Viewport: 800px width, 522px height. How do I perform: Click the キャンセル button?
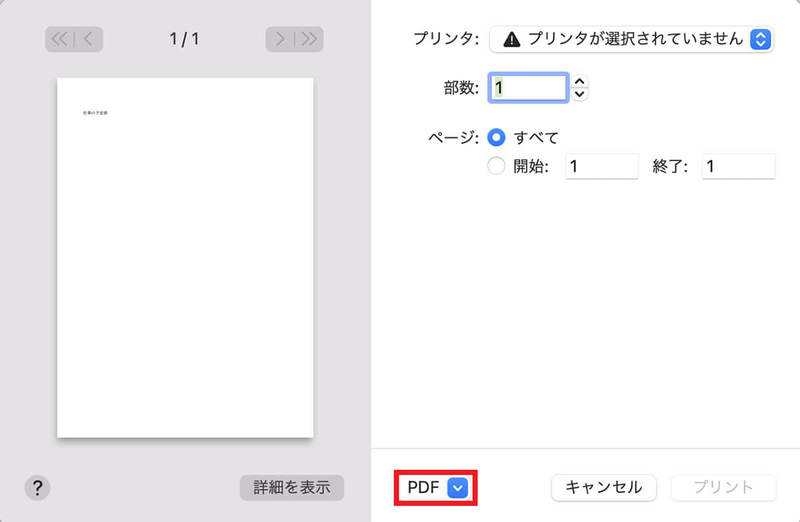[604, 488]
